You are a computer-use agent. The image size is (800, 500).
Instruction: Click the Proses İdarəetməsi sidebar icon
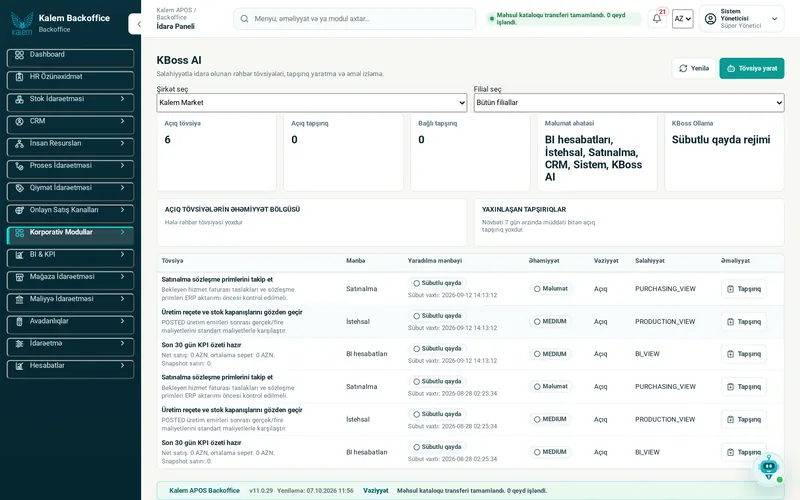(19, 166)
